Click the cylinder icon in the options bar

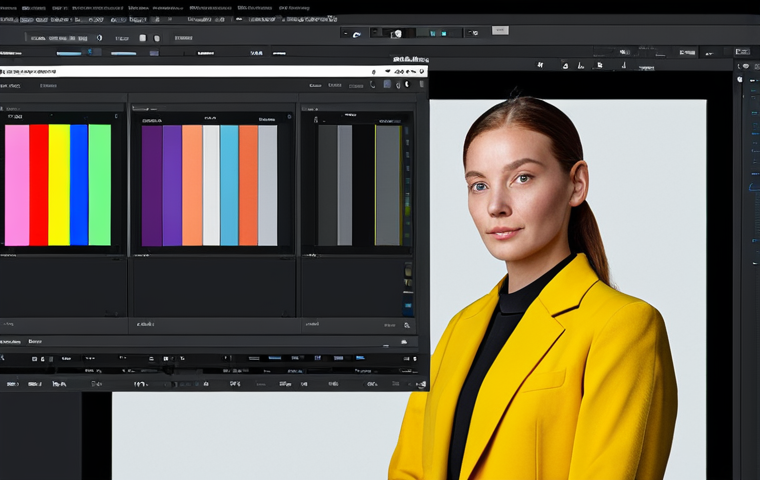tap(157, 38)
